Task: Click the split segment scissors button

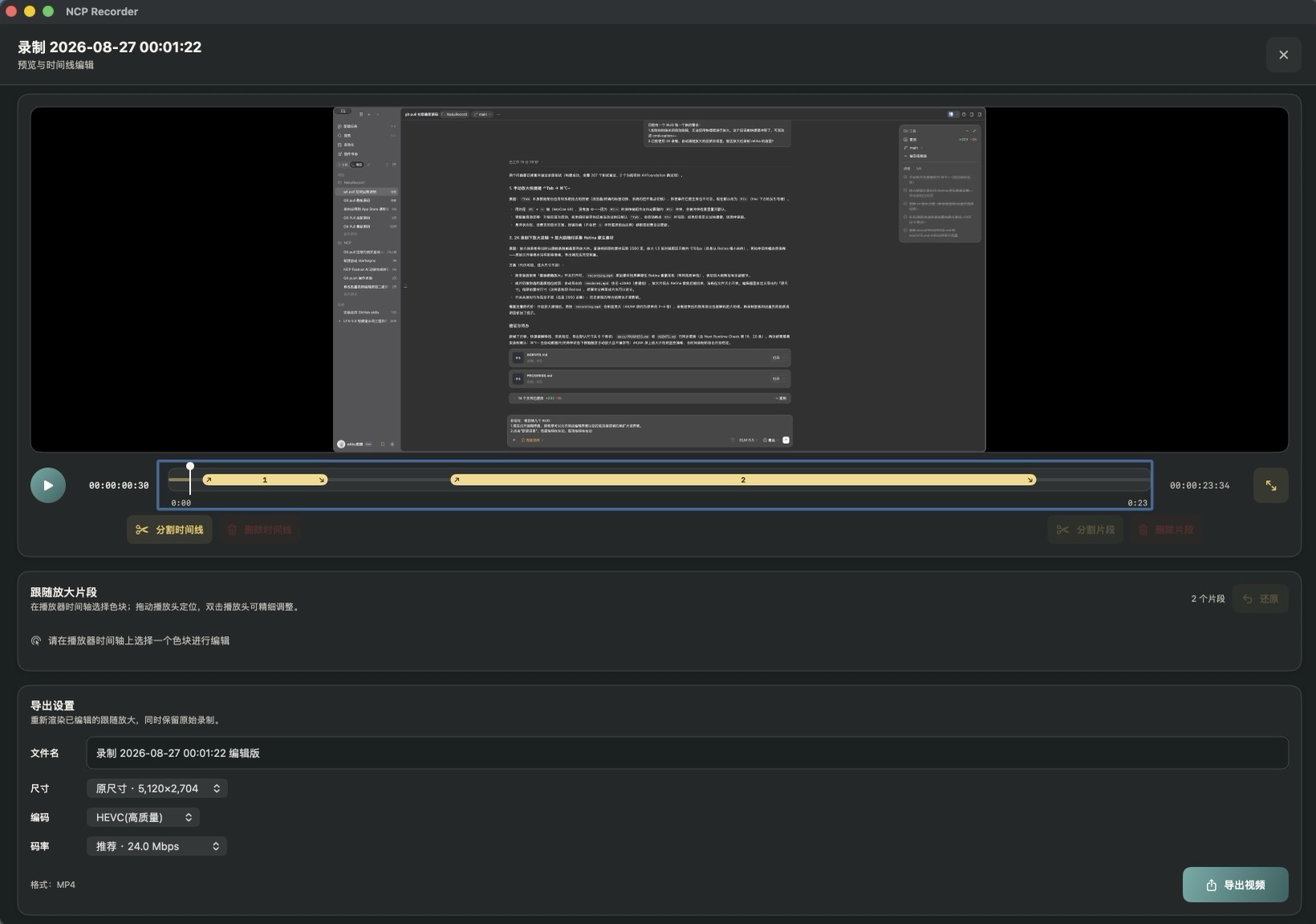Action: pyautogui.click(x=1086, y=530)
